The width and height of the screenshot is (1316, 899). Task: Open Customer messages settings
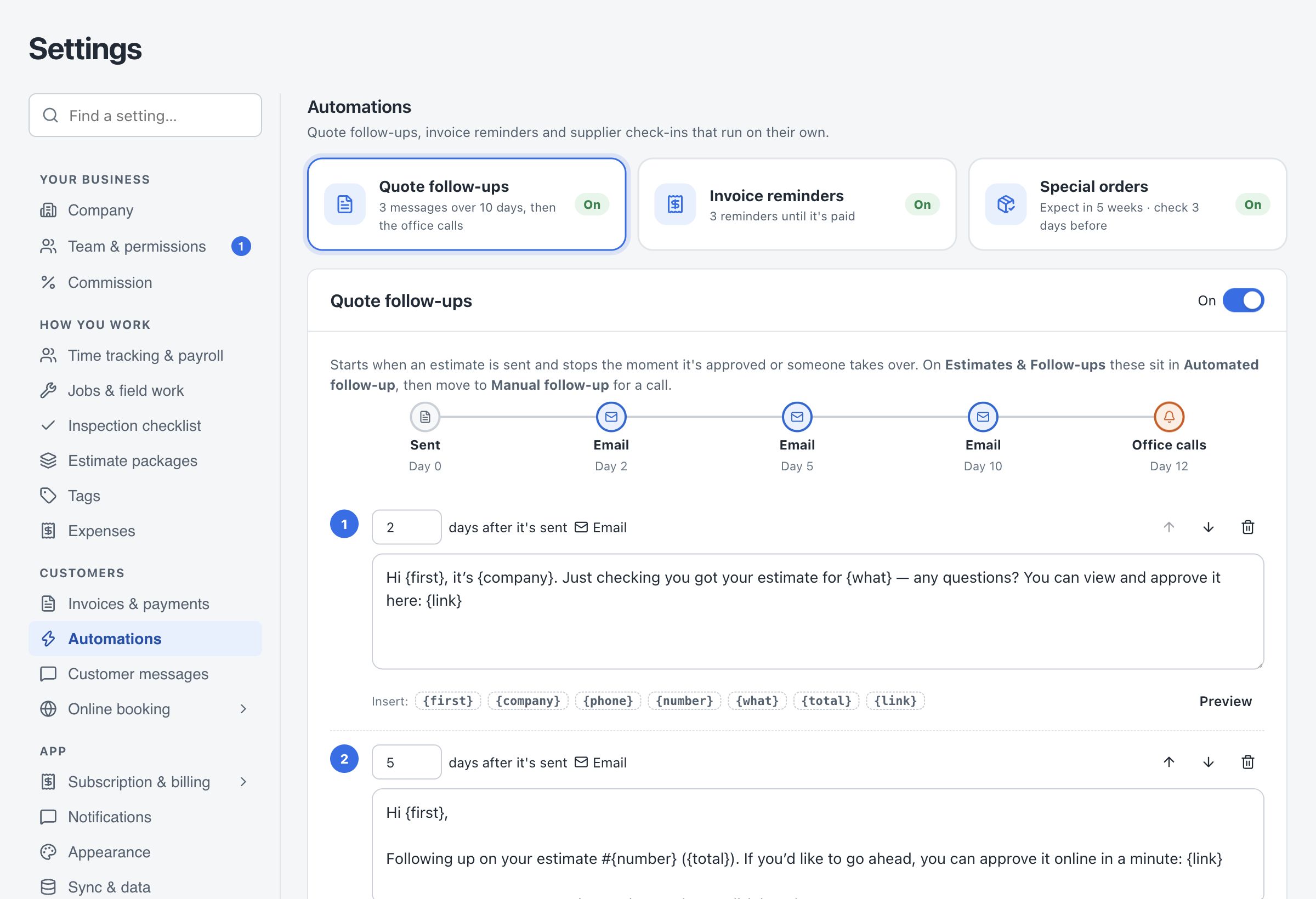pos(145,674)
